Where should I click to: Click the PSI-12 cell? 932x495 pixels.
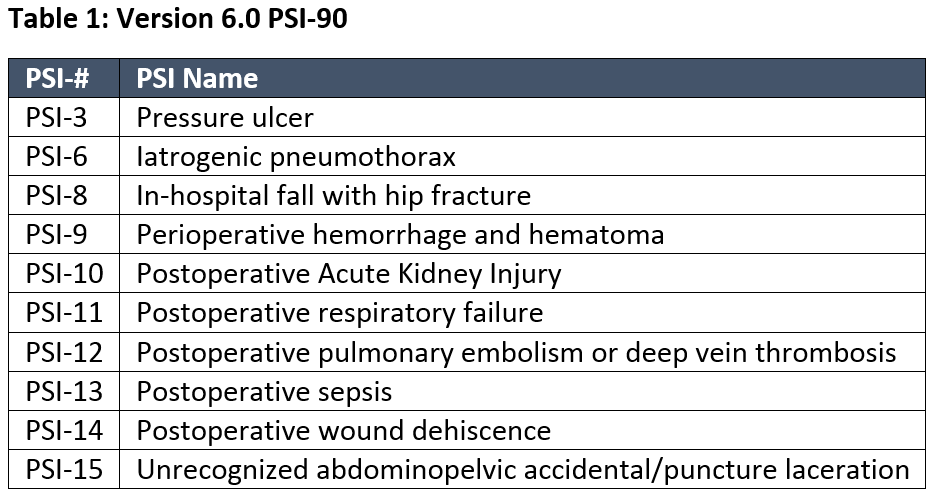point(64,352)
